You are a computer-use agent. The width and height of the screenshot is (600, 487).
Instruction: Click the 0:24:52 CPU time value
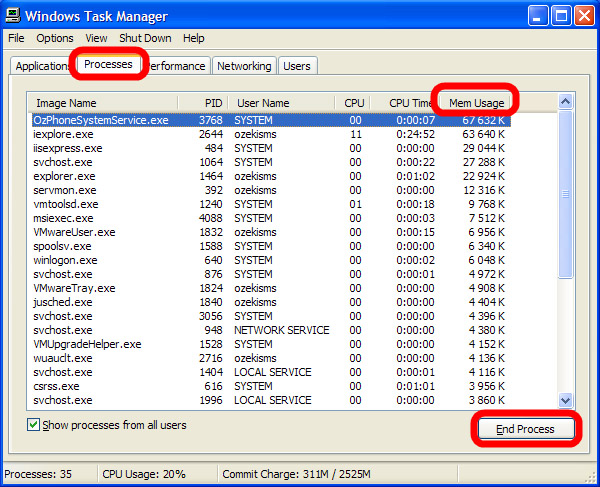point(416,134)
